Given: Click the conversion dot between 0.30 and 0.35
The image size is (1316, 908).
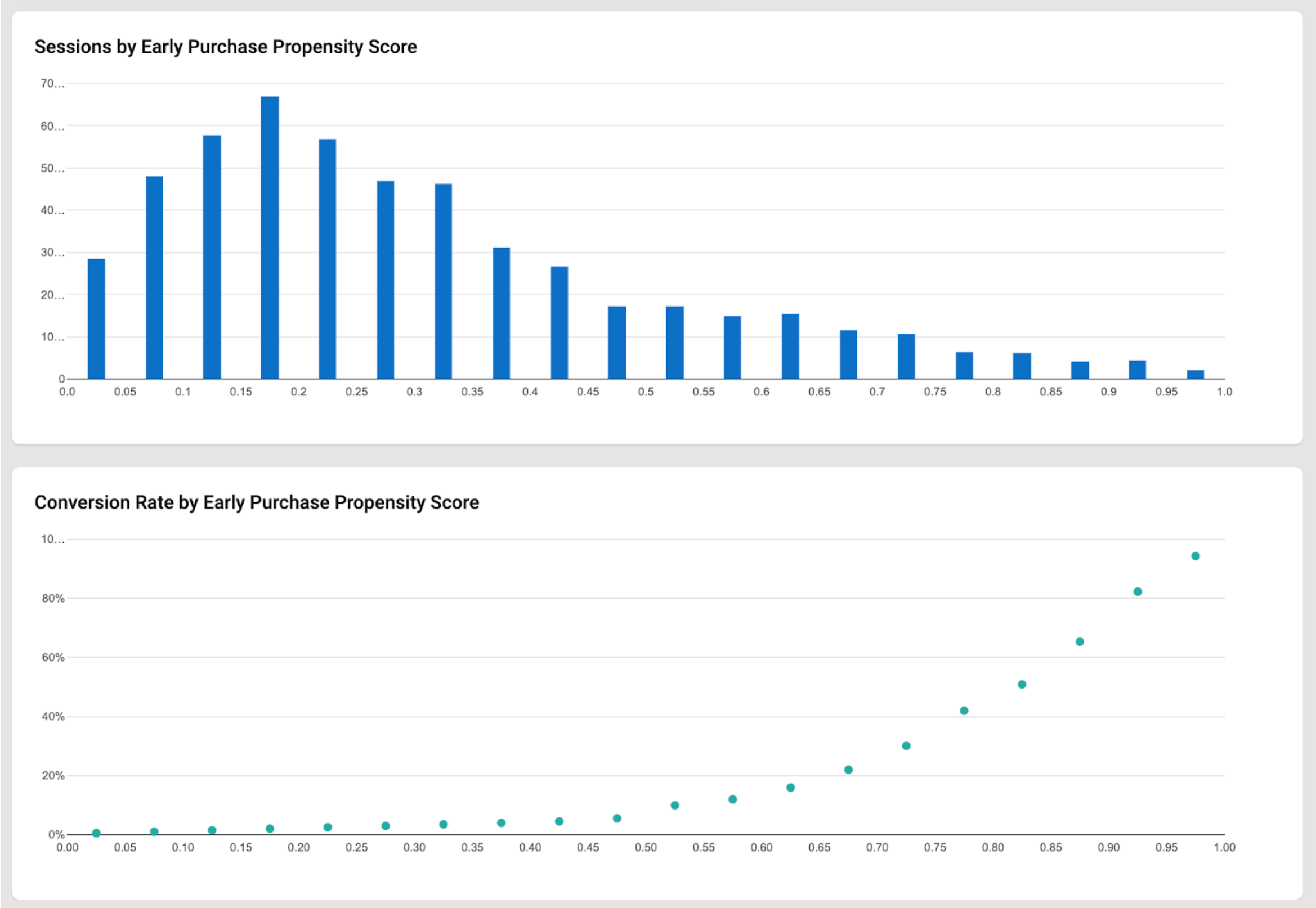Looking at the screenshot, I should pyautogui.click(x=444, y=824).
